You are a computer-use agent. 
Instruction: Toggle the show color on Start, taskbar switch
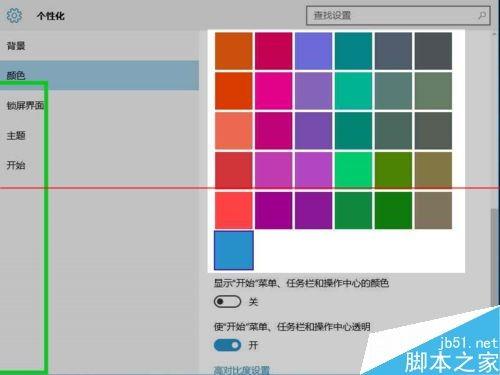(x=227, y=302)
